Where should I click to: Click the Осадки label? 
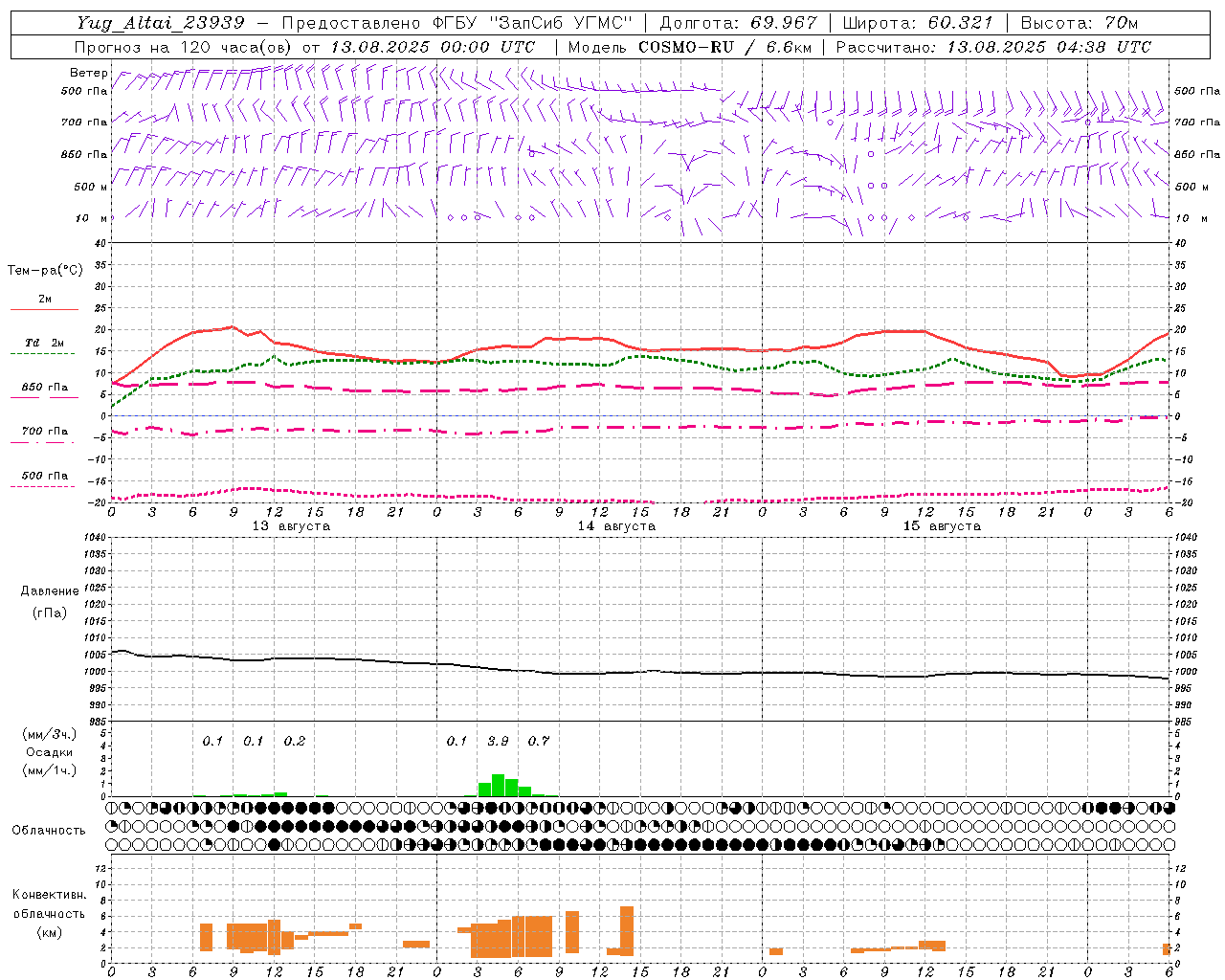(x=49, y=752)
